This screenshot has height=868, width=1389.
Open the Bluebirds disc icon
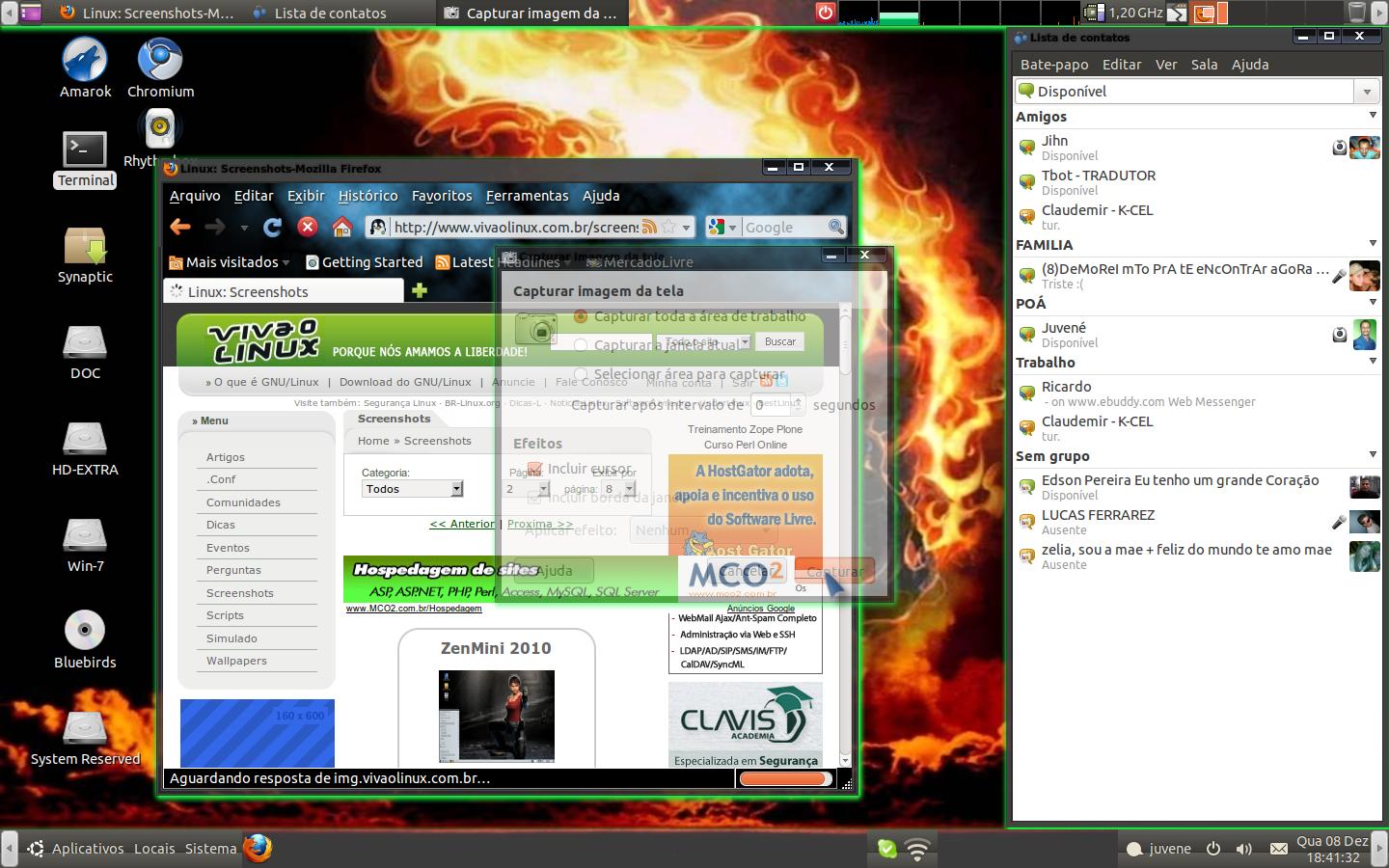click(x=85, y=639)
